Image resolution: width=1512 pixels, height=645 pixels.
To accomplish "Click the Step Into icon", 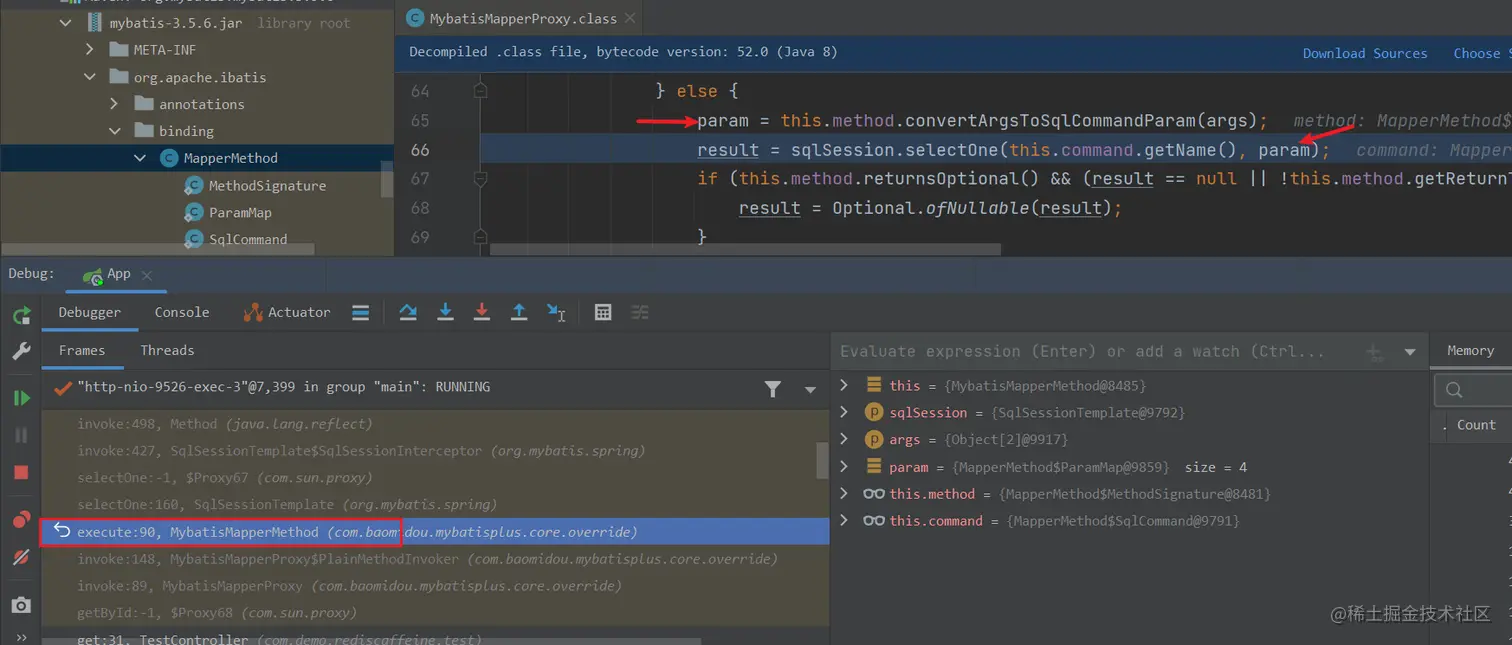I will point(446,313).
